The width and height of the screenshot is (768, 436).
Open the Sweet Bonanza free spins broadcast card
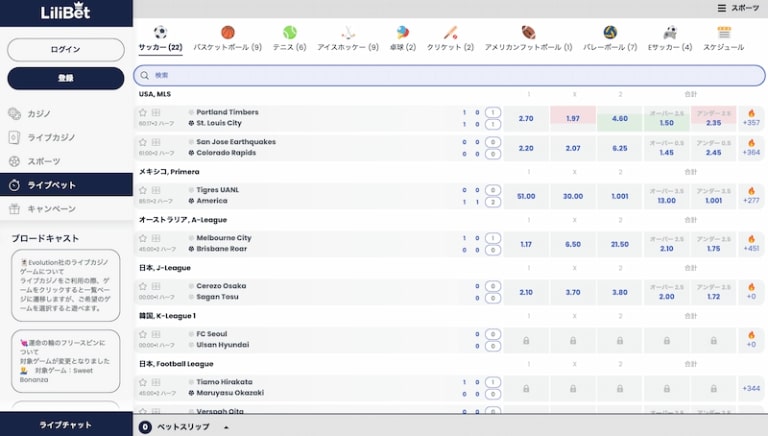point(66,361)
